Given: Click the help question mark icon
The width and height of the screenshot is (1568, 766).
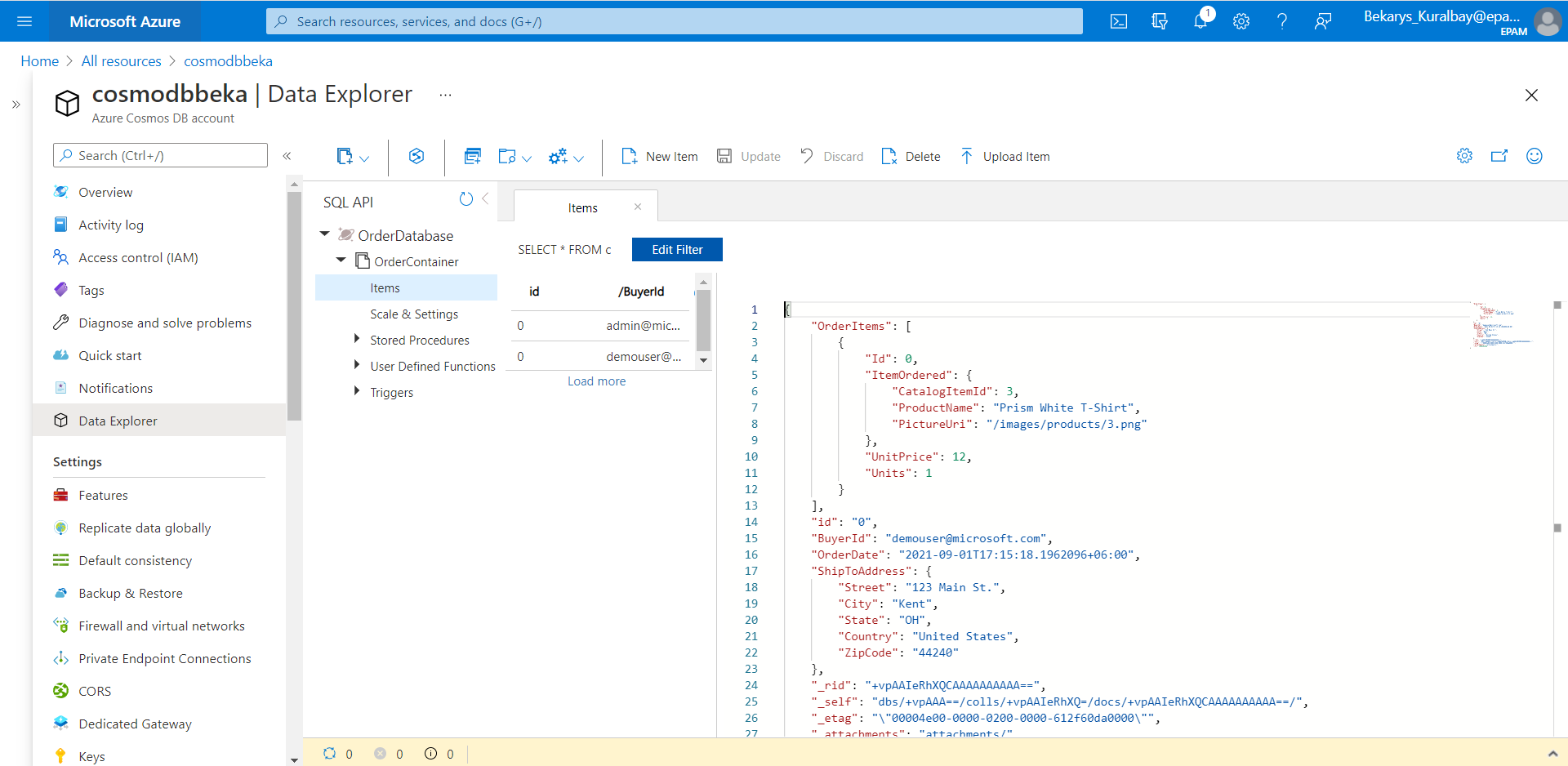Looking at the screenshot, I should [1282, 21].
